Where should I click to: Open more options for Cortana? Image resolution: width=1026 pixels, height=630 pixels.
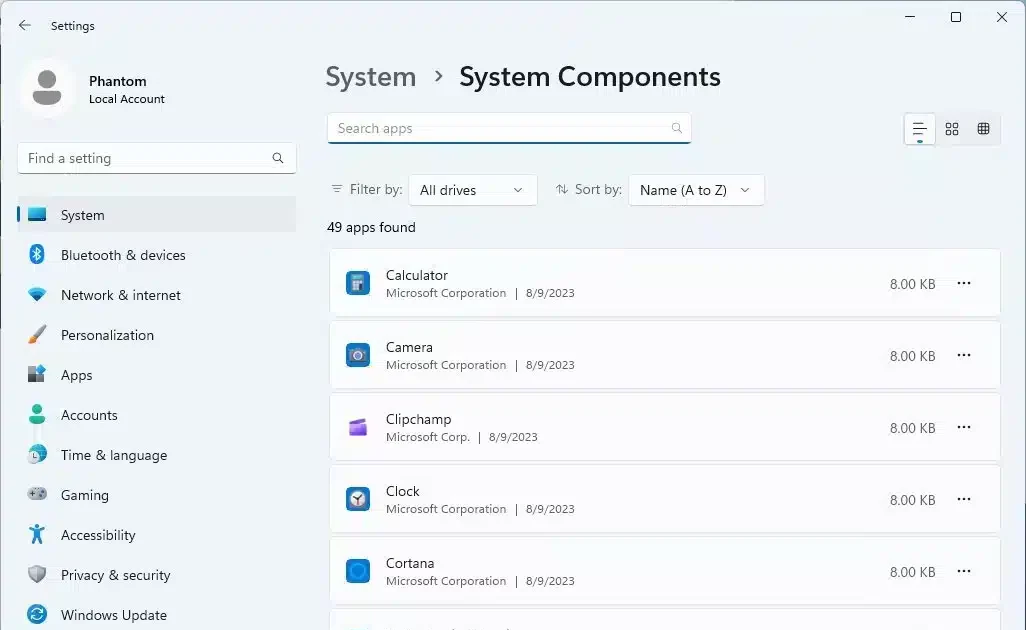coord(964,571)
